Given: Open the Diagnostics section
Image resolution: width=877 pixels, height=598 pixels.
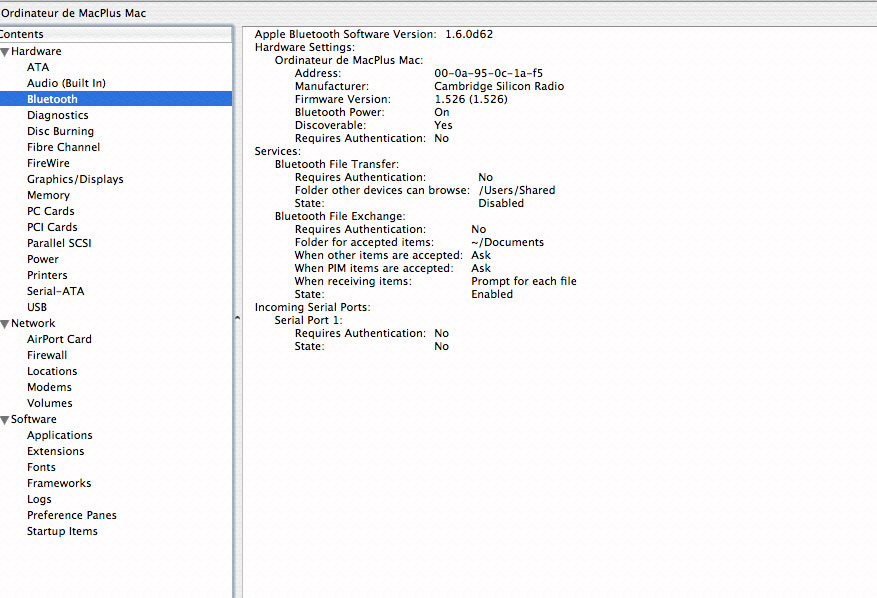Looking at the screenshot, I should [58, 115].
